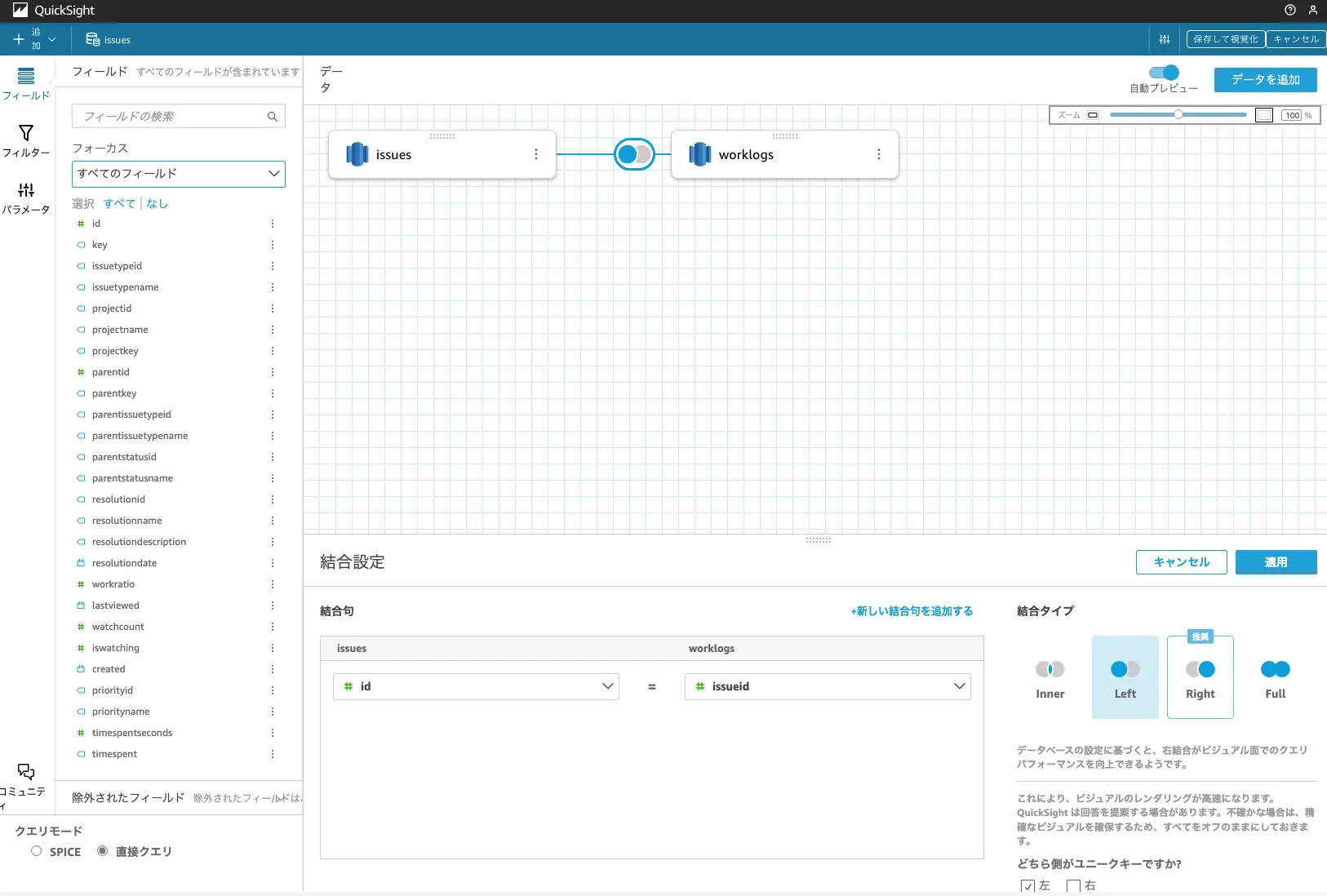Open the Filter (フィルター) sidebar panel

(26, 141)
